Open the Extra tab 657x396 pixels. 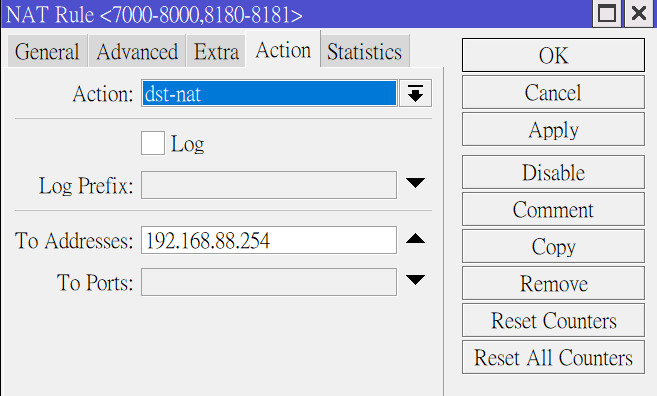(216, 51)
